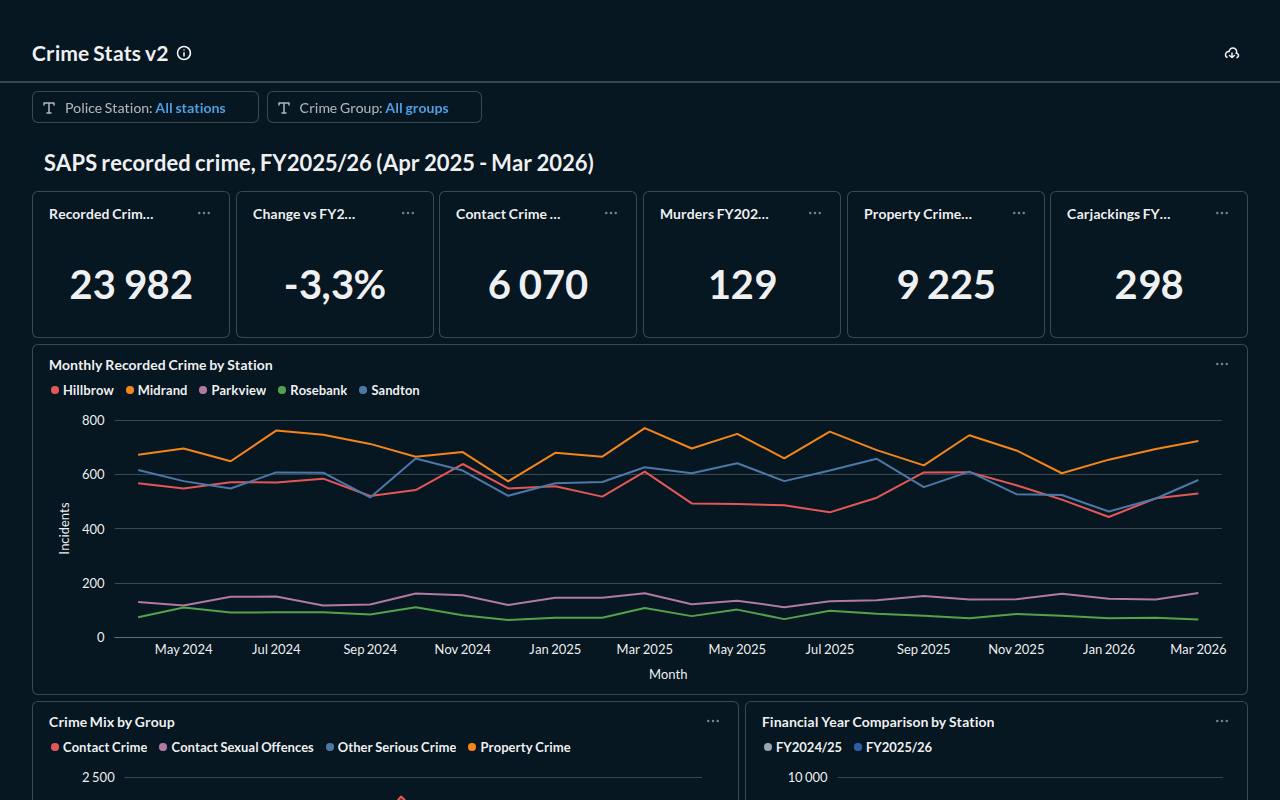Screen dimensions: 1280x800
Task: Click the dashboard info icon beside Crime Stats v2
Action: point(184,54)
